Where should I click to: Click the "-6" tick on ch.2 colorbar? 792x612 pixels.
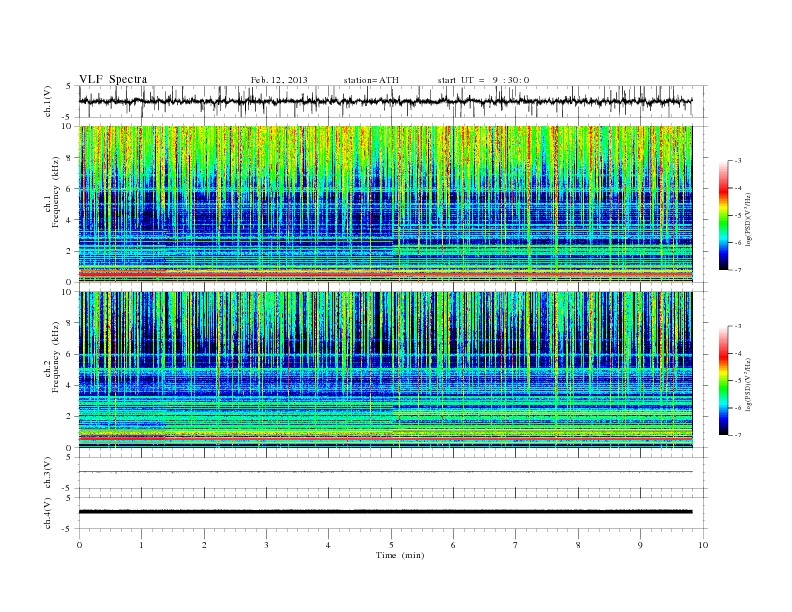738,408
